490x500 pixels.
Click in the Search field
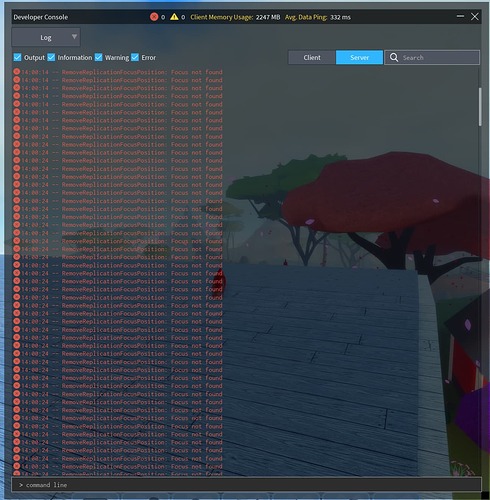pyautogui.click(x=432, y=57)
